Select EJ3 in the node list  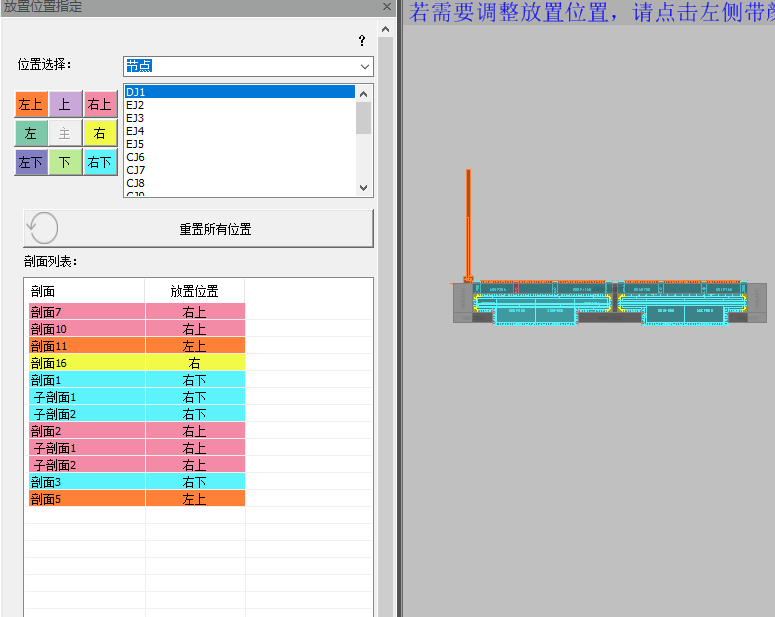(x=239, y=118)
